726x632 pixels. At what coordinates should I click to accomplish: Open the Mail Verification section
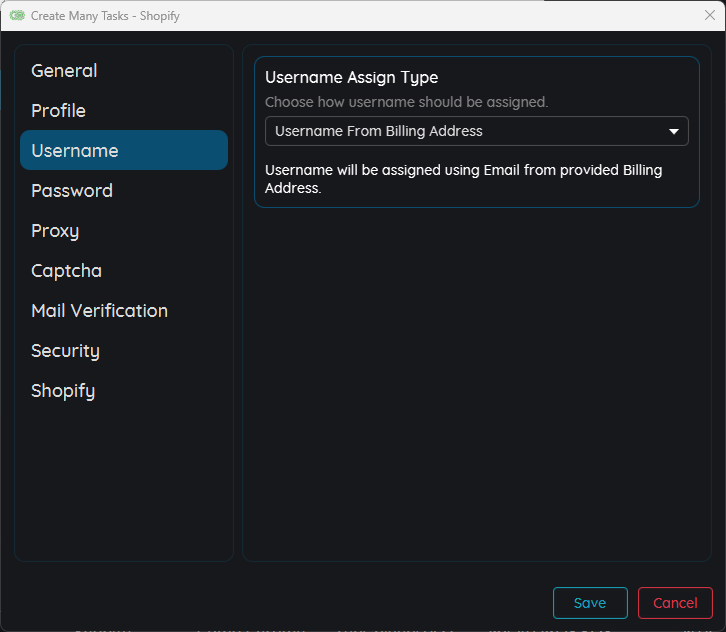pos(99,311)
